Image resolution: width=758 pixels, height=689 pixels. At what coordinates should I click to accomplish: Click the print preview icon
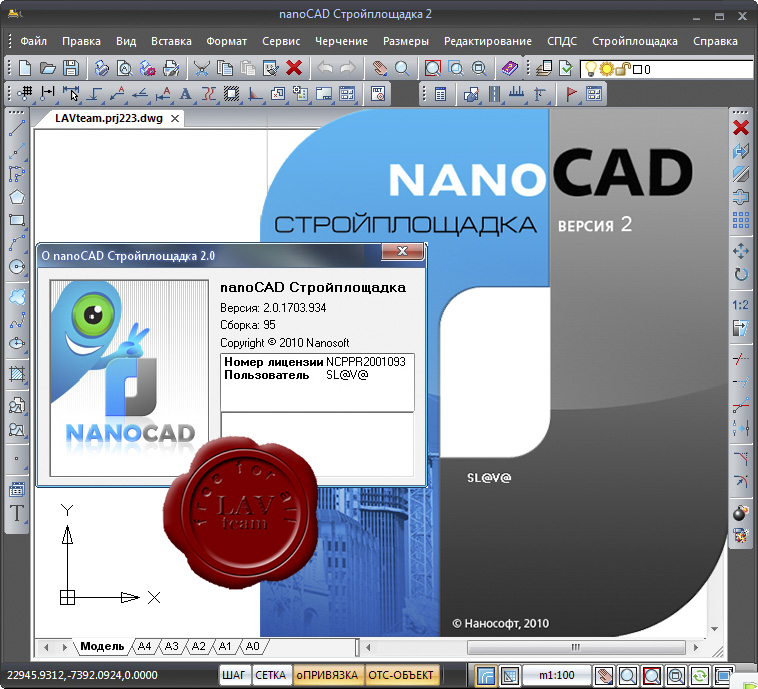point(125,68)
